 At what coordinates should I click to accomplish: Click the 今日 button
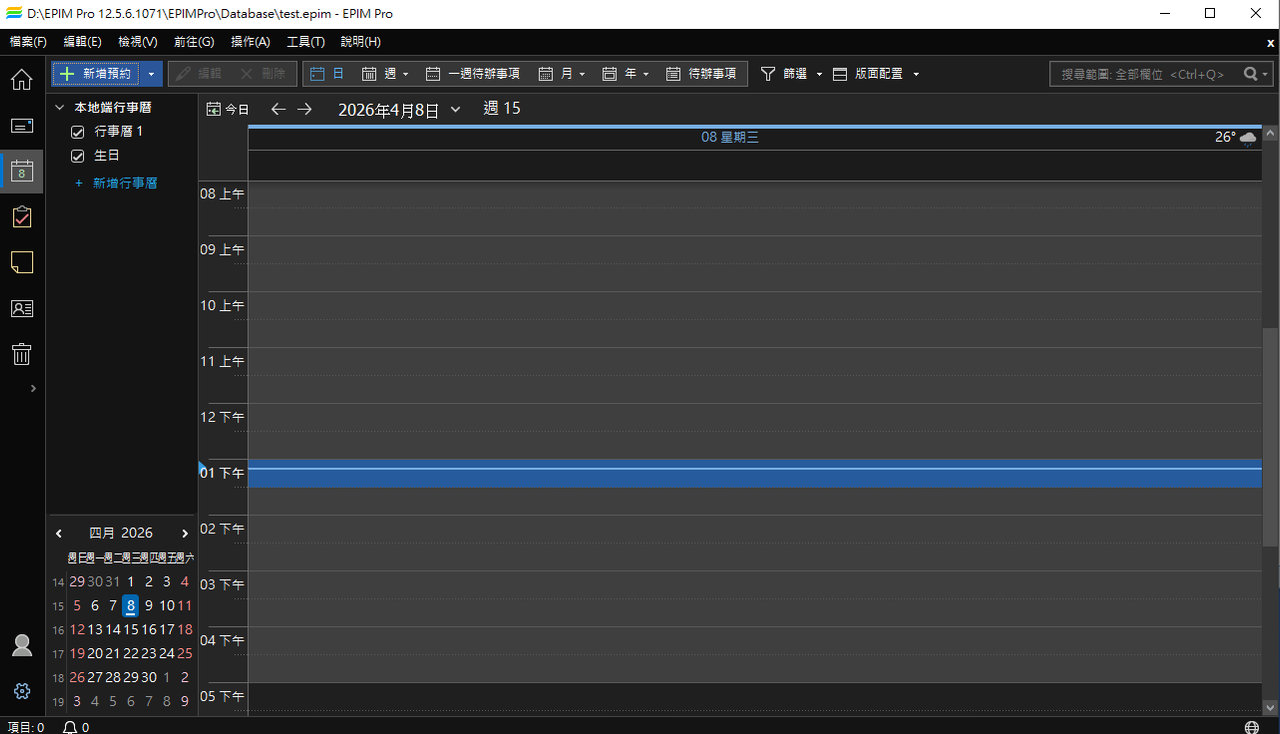click(228, 109)
